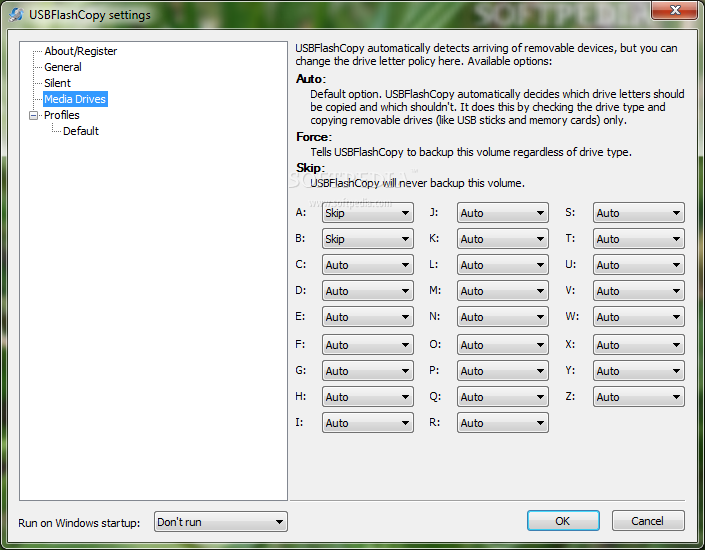Click the bold Force: heading

[x=314, y=137]
